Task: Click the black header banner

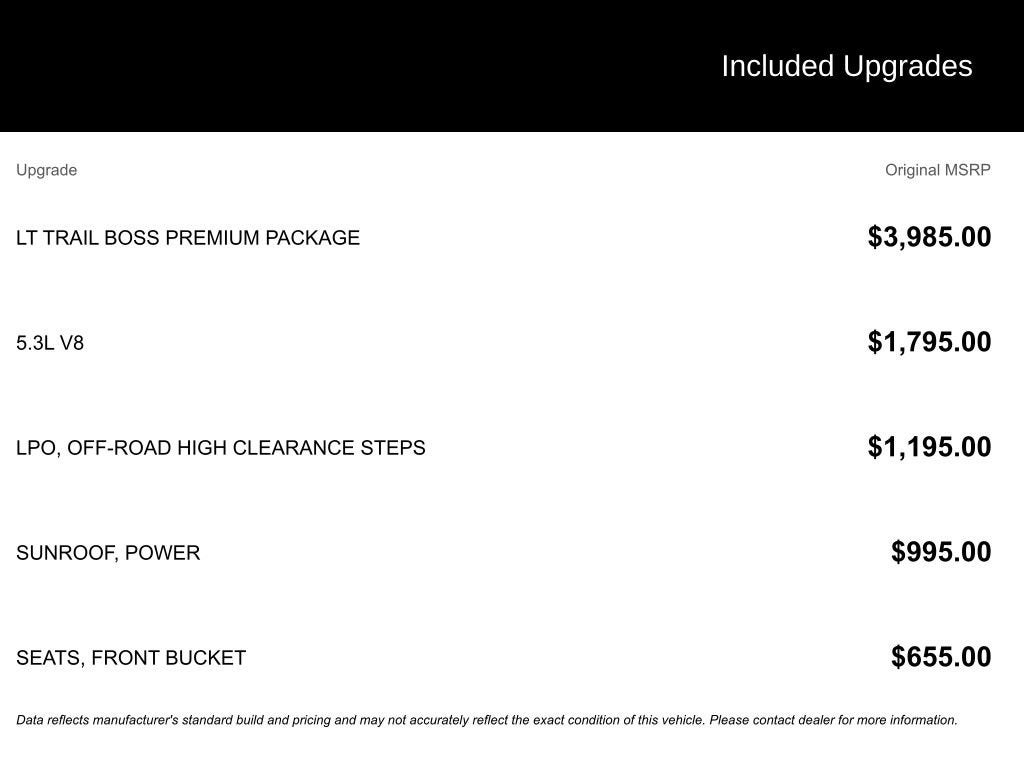Action: tap(512, 66)
